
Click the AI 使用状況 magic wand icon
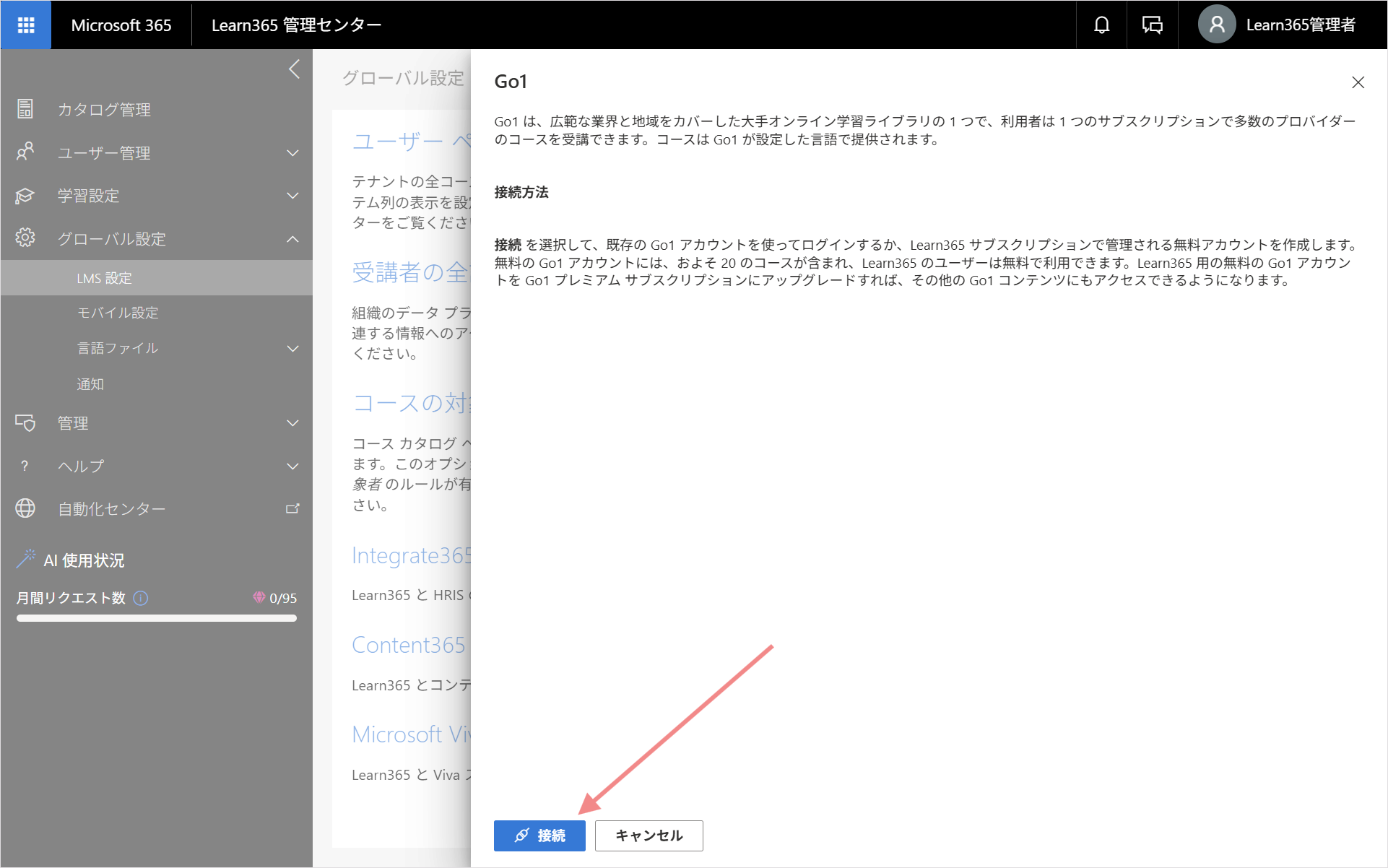26,558
